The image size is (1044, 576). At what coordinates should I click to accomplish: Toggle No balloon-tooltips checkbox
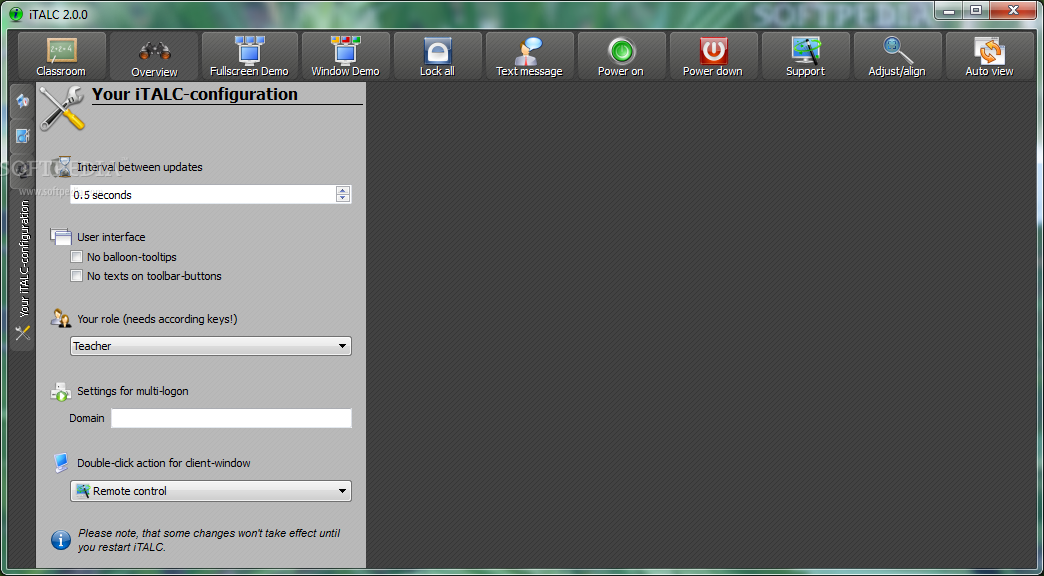77,256
